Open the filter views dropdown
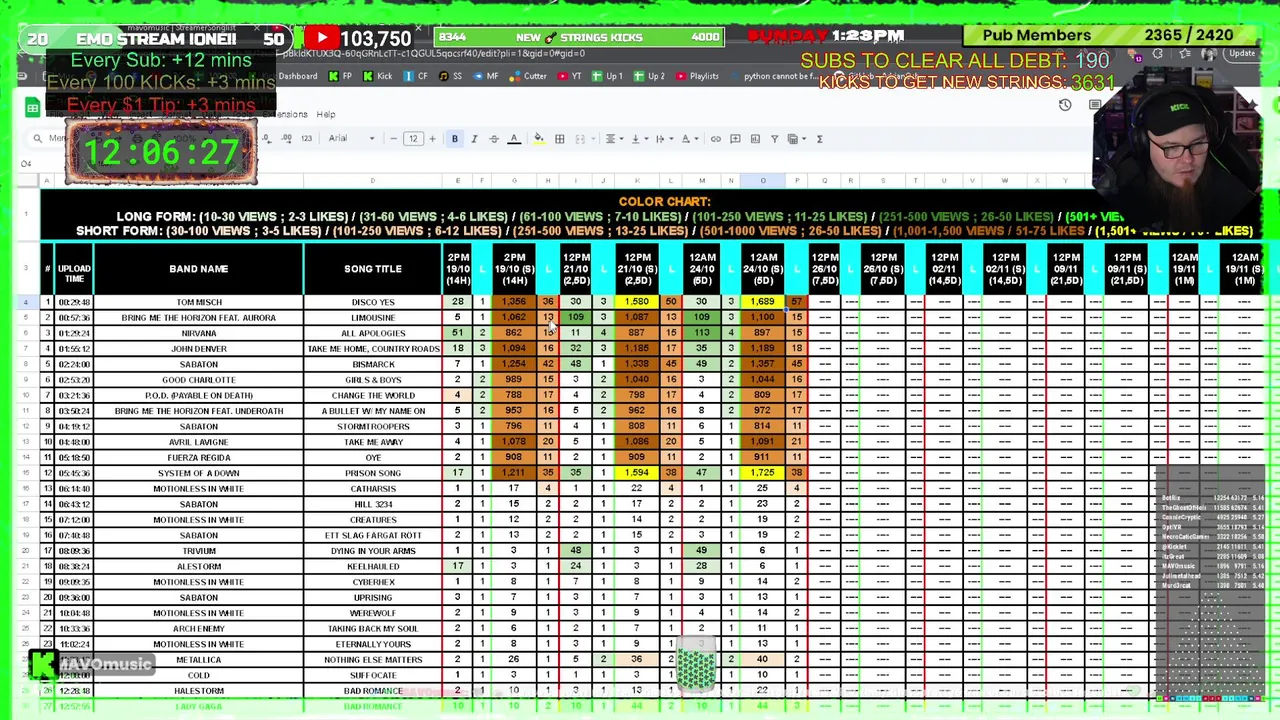1280x720 pixels. (x=795, y=139)
